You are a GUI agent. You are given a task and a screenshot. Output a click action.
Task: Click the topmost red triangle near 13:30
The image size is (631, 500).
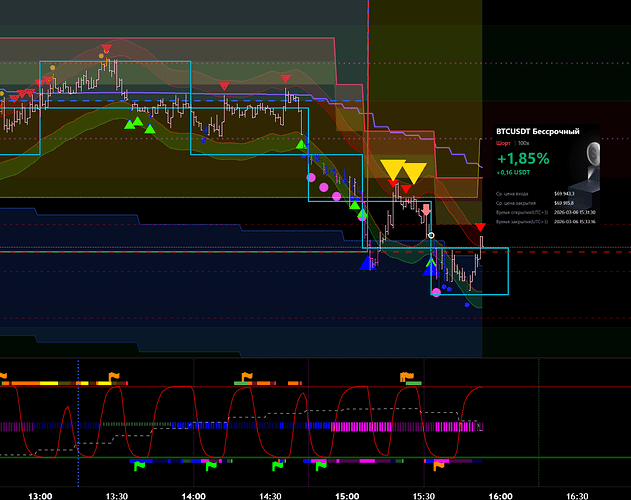point(106,49)
